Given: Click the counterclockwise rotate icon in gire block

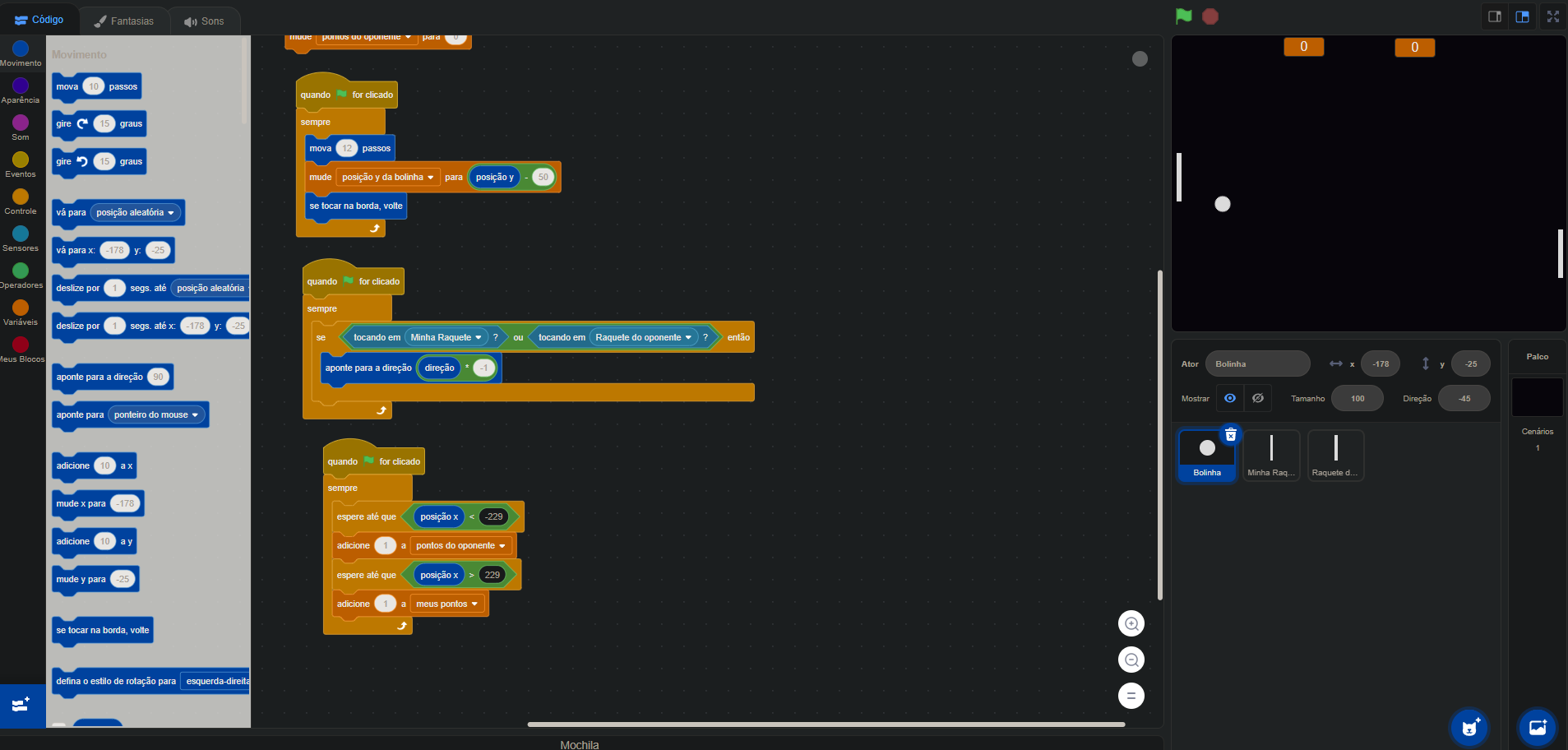Looking at the screenshot, I should tap(82, 162).
